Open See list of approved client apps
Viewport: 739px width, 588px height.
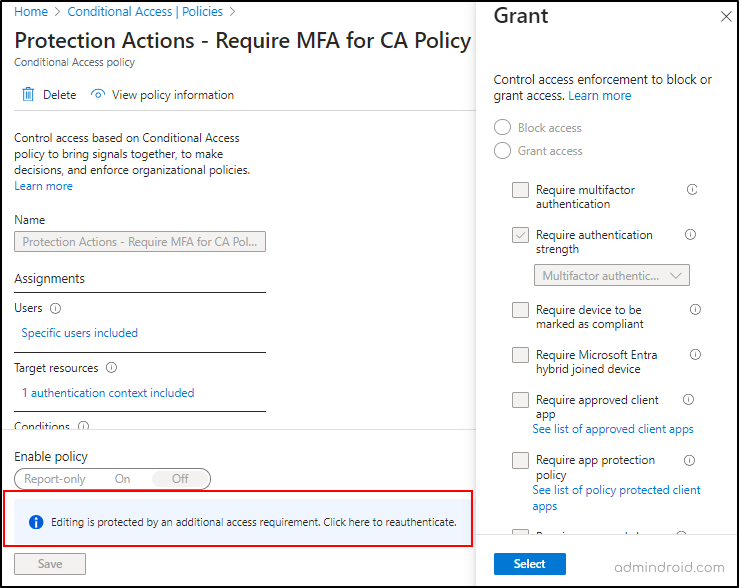tap(612, 429)
